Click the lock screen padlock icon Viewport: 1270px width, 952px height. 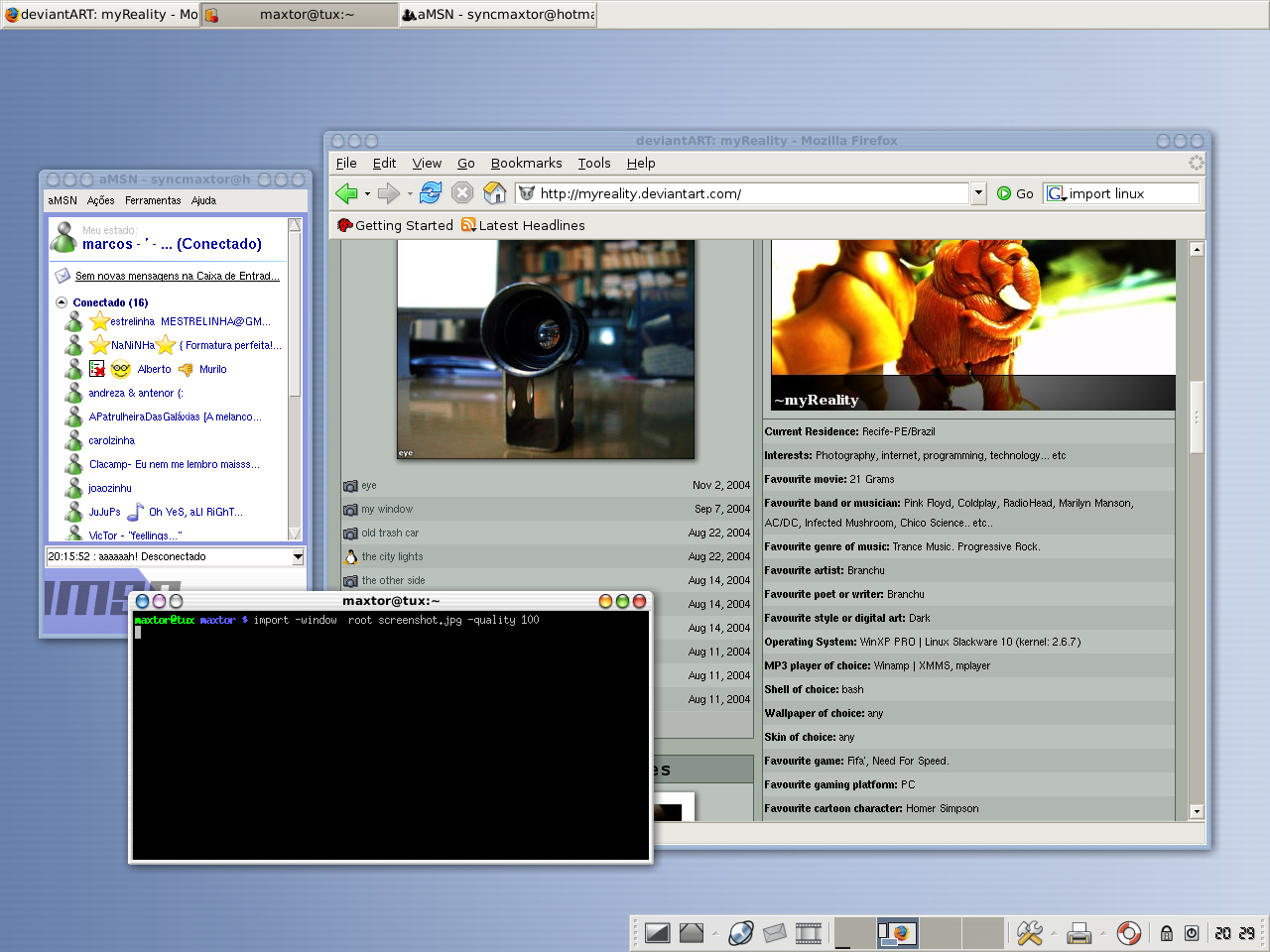(1167, 933)
